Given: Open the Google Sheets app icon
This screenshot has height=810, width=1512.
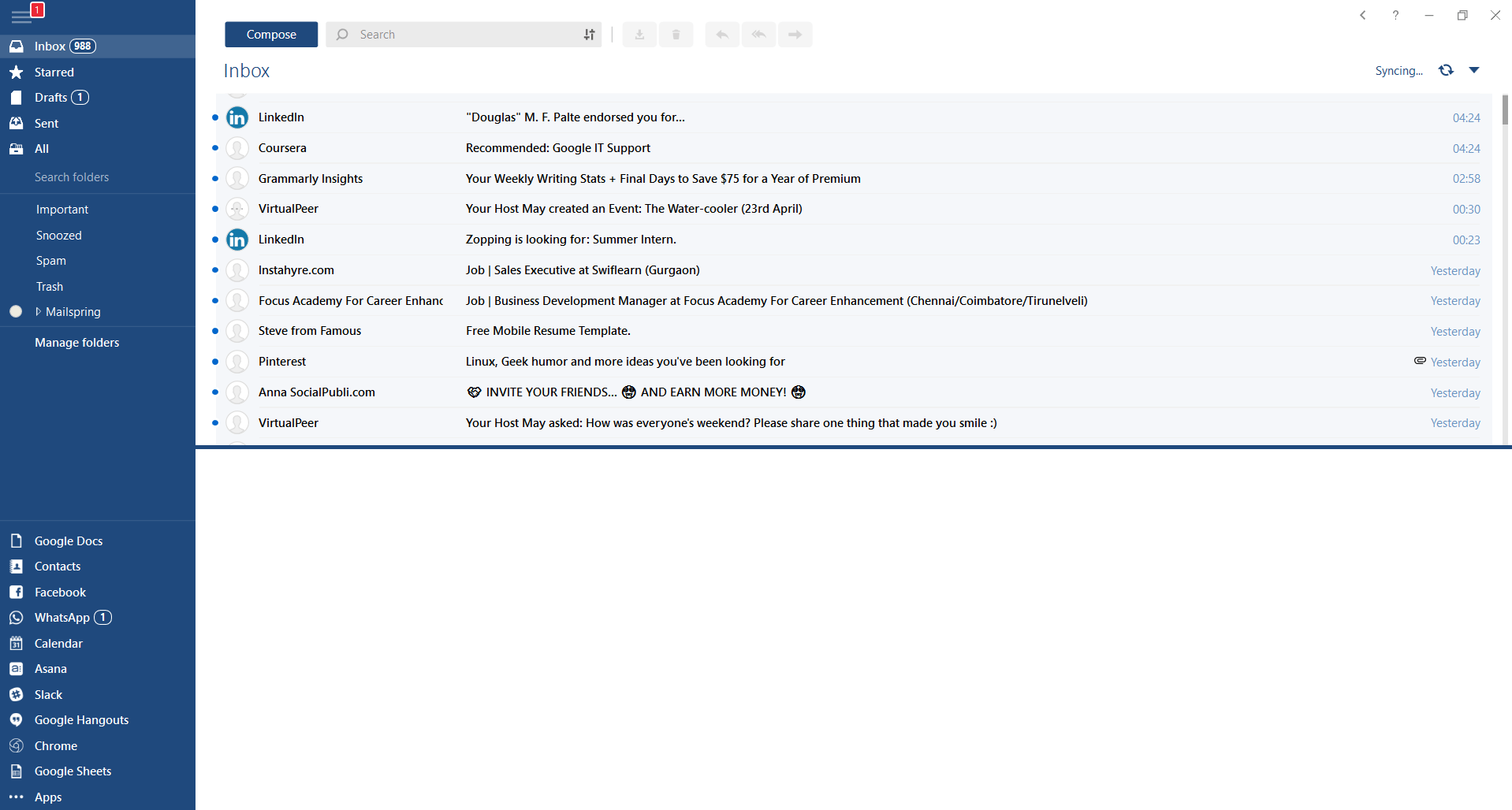Looking at the screenshot, I should 17,771.
